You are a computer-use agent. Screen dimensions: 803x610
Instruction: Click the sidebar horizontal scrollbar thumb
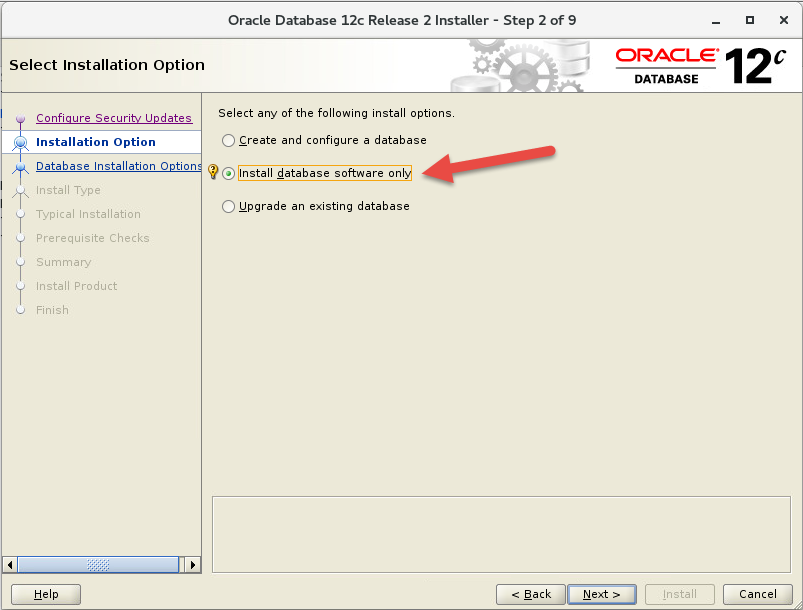point(98,565)
